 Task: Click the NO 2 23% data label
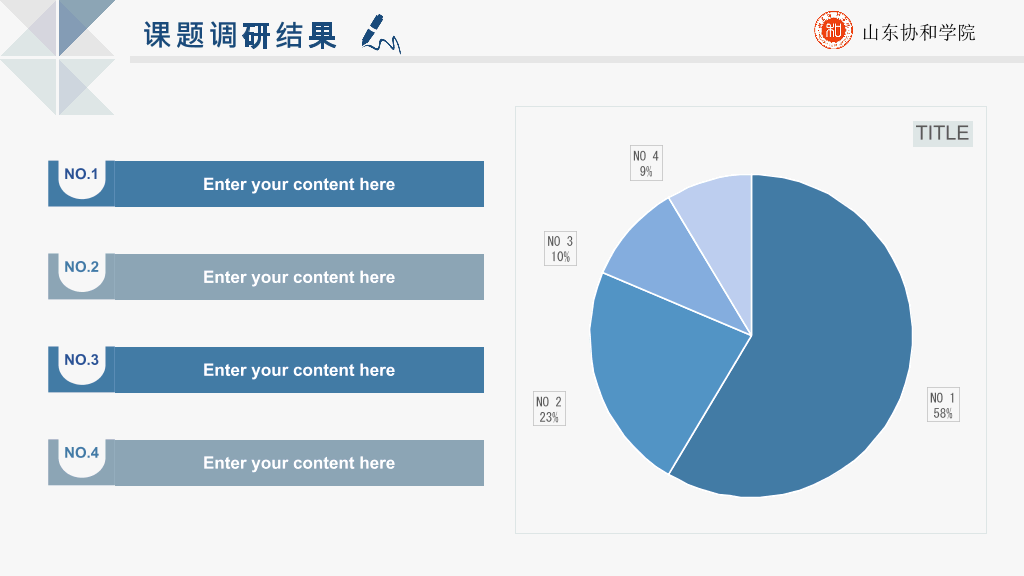(x=549, y=409)
